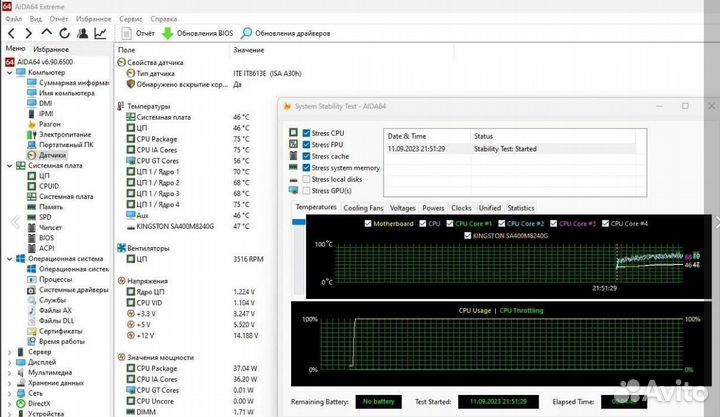Click the Поле column header

pos(126,50)
